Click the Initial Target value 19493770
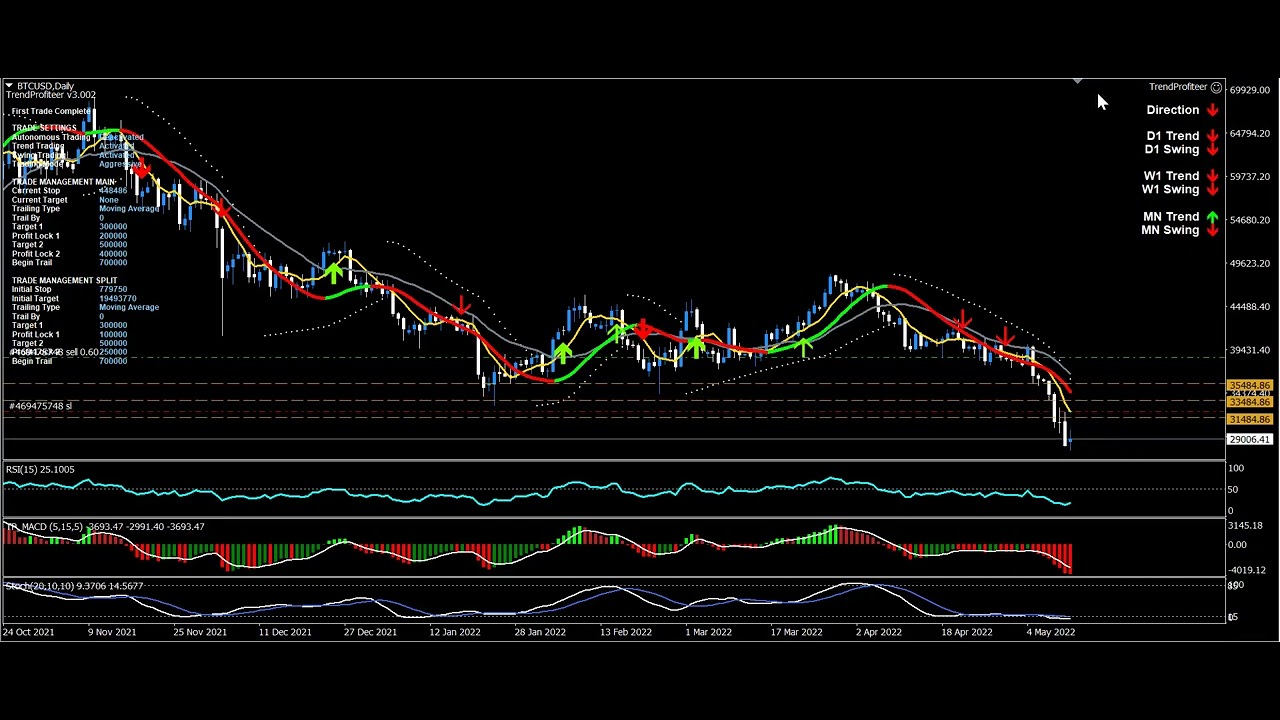 118,299
